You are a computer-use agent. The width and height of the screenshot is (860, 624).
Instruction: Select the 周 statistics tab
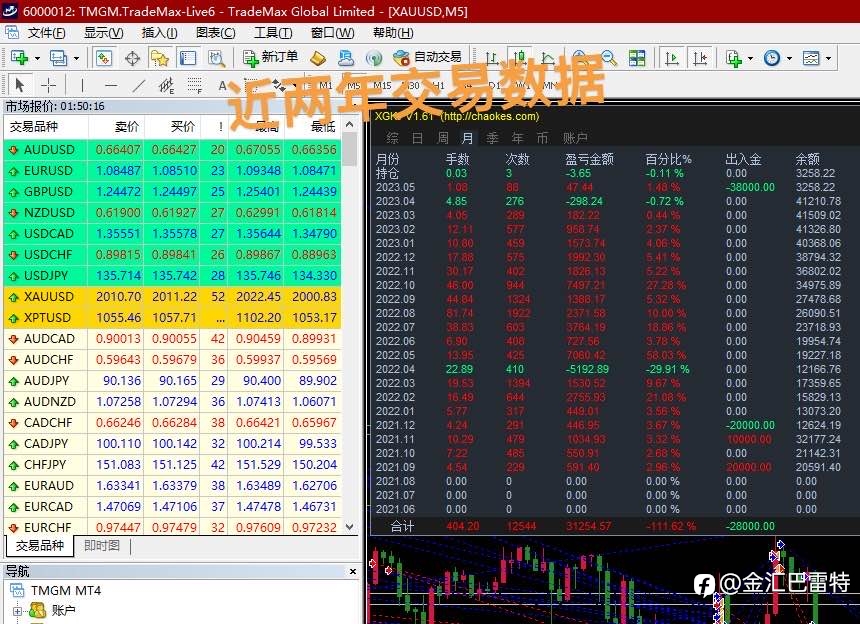pos(443,138)
